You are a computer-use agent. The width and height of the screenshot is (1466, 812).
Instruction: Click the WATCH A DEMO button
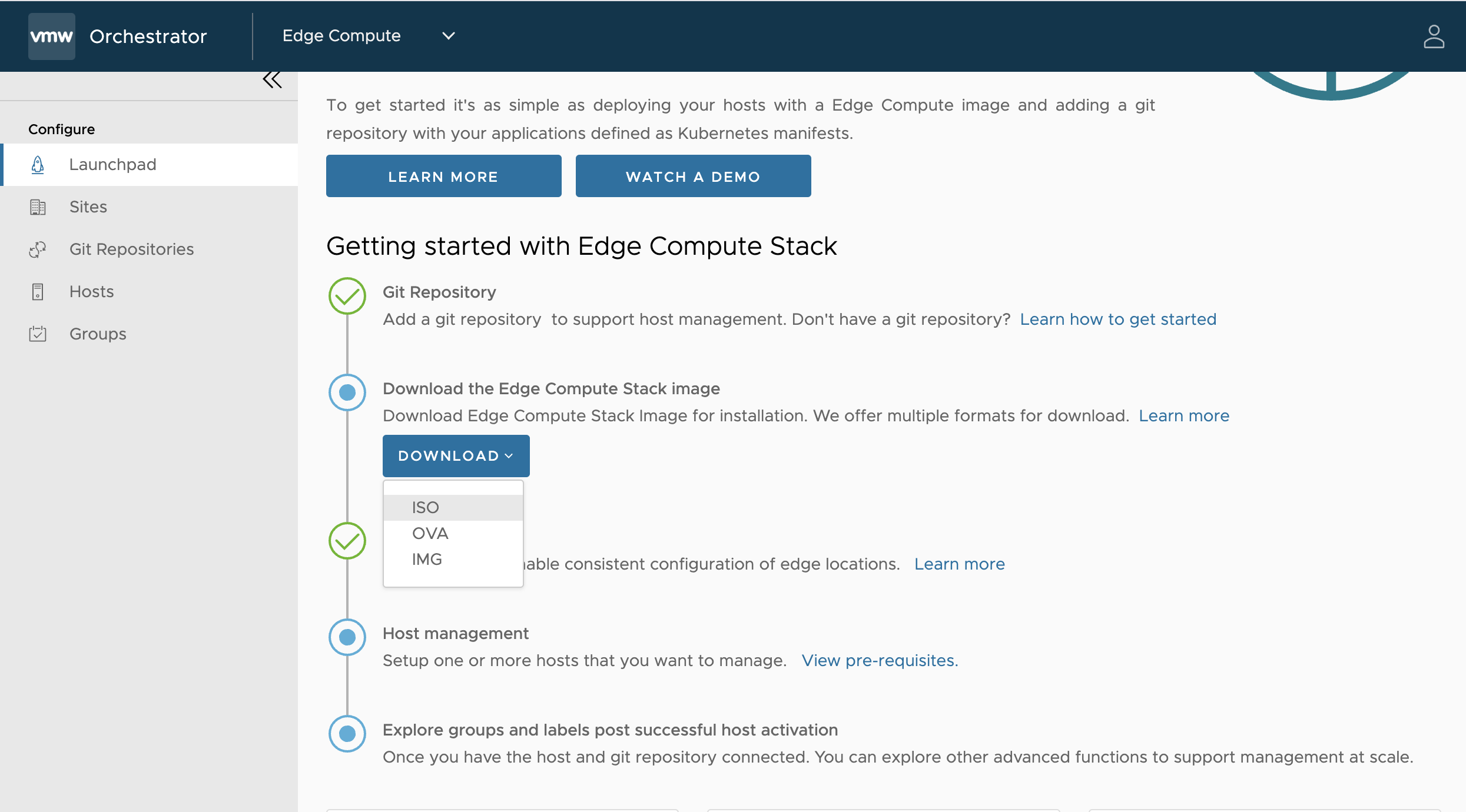pos(693,176)
